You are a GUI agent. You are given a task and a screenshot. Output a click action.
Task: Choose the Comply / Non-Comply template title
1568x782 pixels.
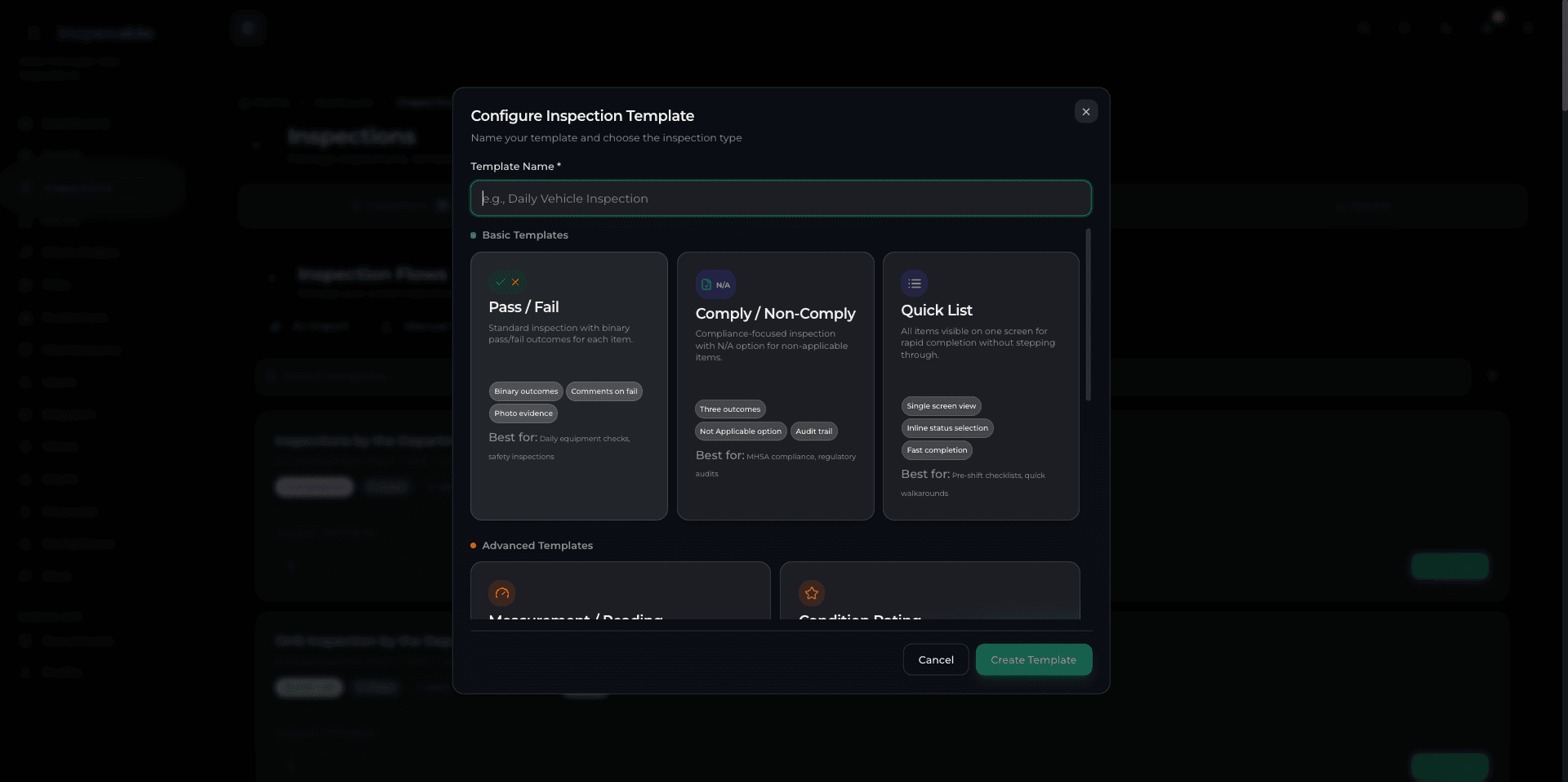[x=775, y=314]
